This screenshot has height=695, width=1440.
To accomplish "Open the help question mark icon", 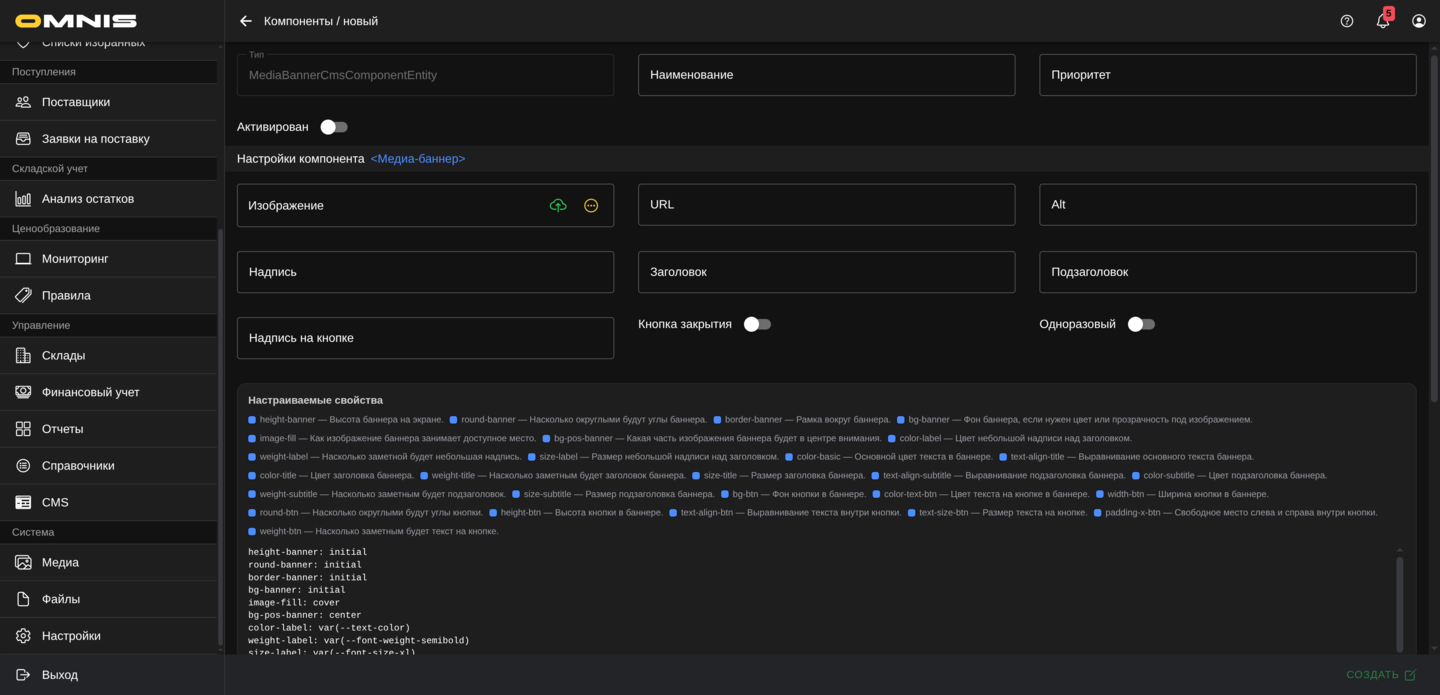I will (1347, 21).
